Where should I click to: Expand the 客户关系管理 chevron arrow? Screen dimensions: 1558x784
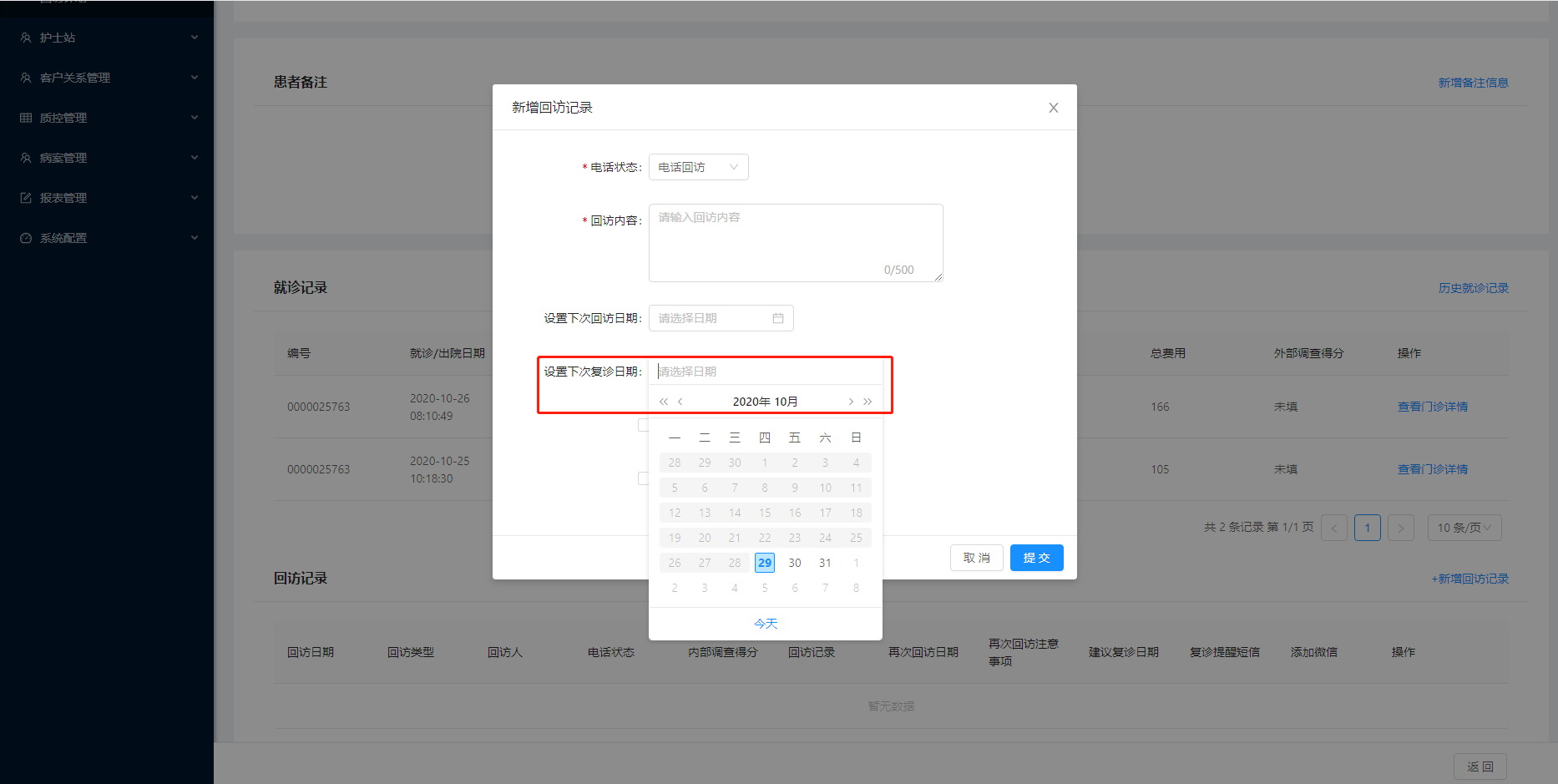pos(195,78)
